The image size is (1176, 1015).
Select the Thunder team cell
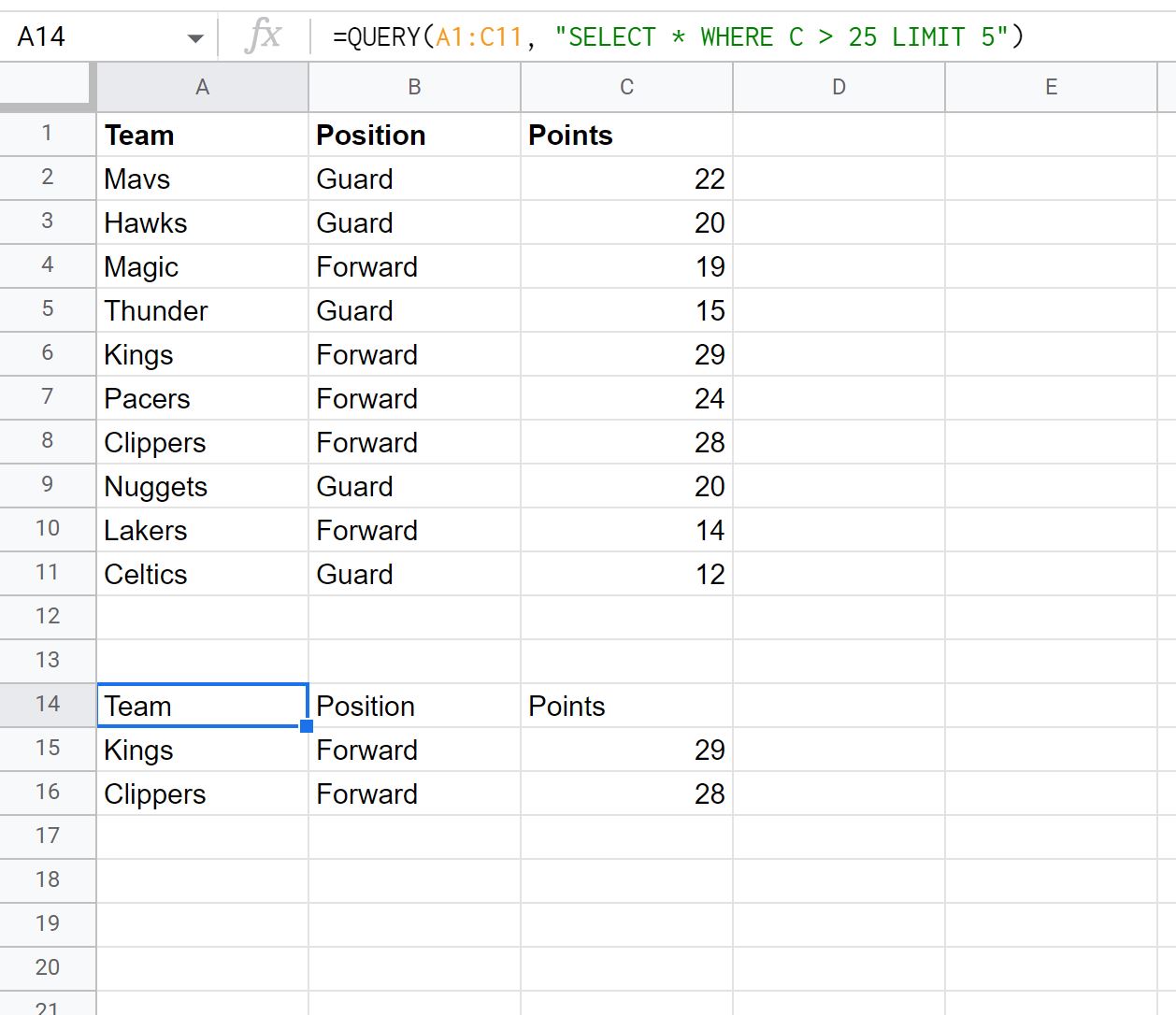pyautogui.click(x=202, y=310)
